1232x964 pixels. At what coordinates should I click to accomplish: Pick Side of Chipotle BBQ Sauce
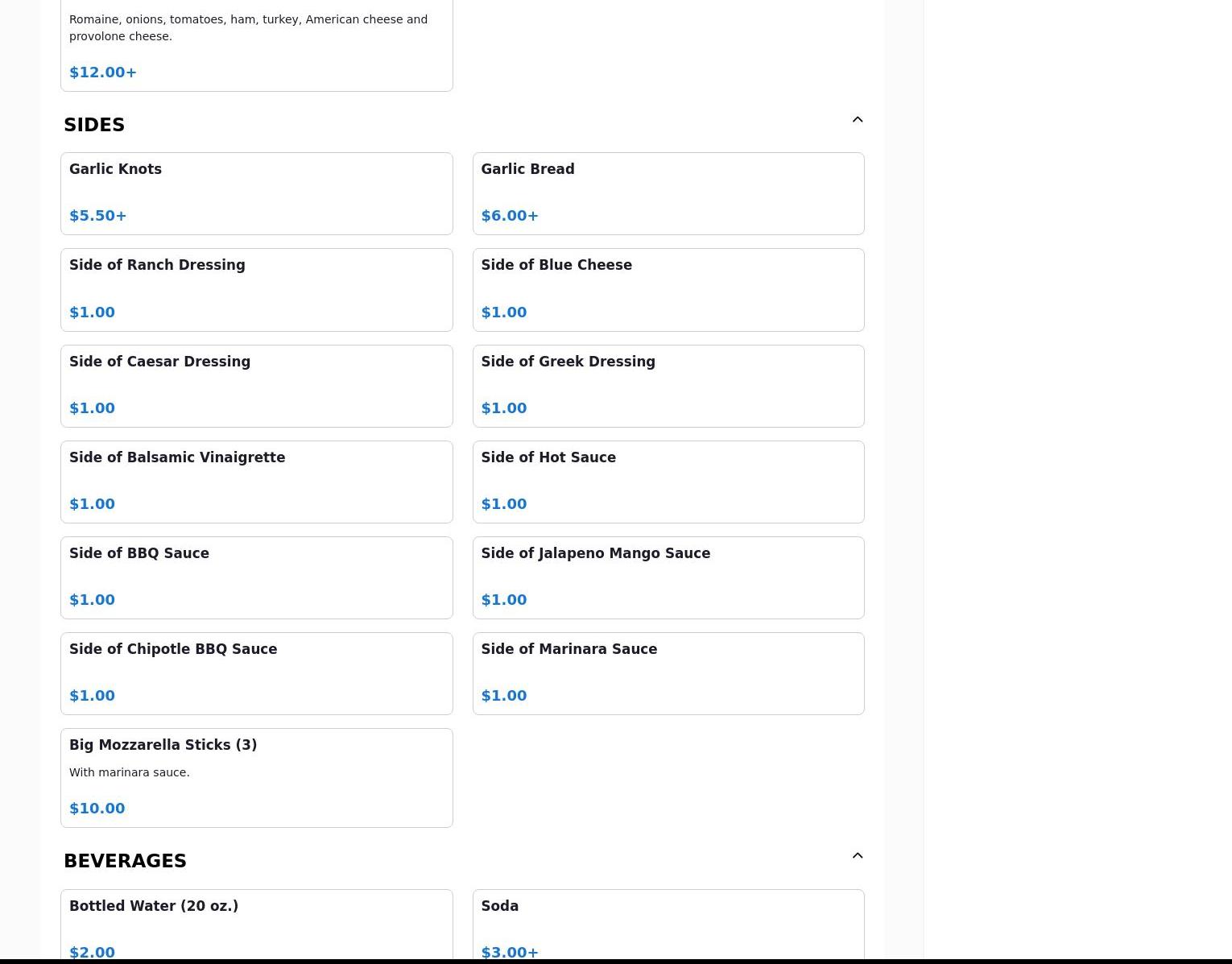(x=257, y=674)
